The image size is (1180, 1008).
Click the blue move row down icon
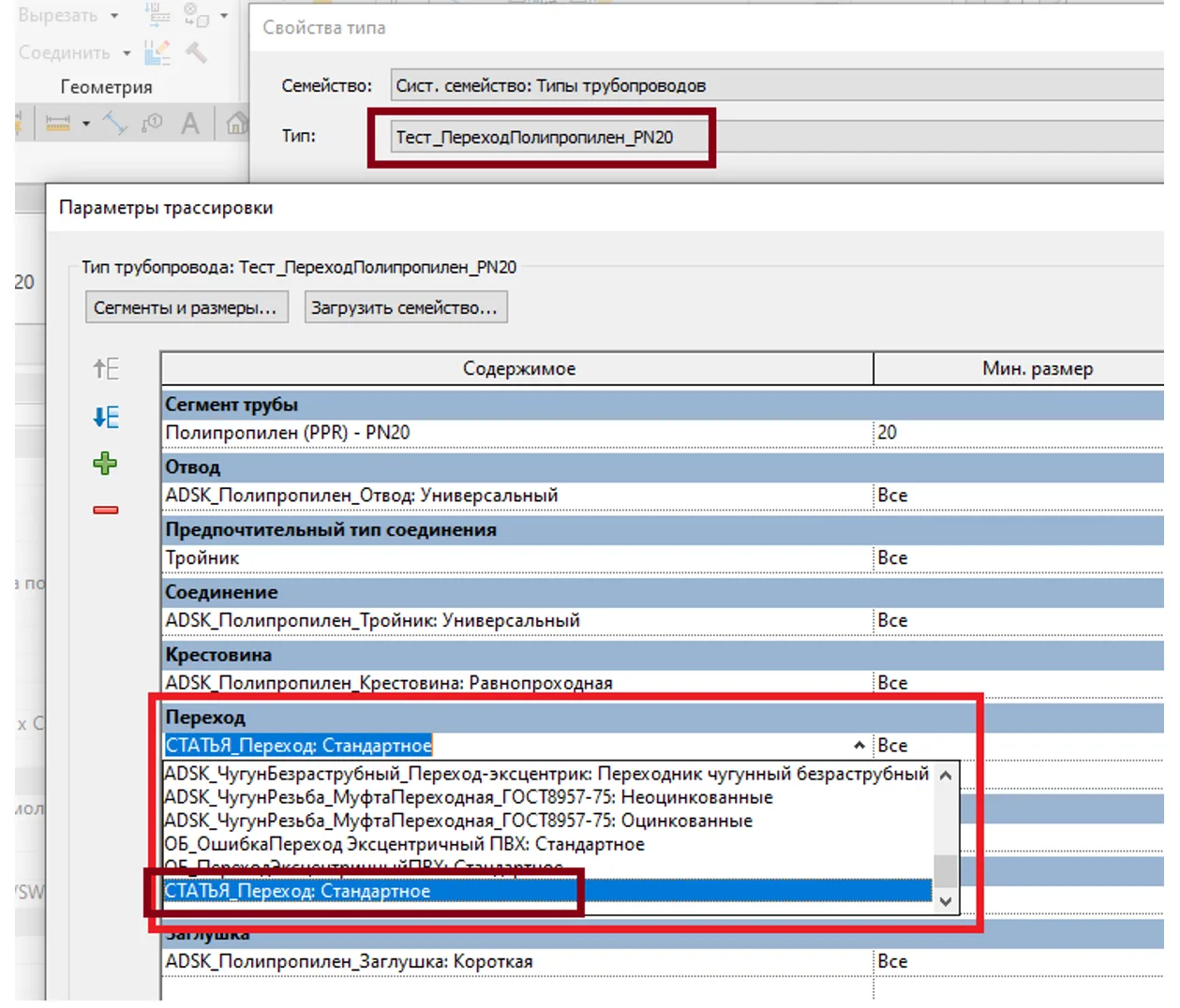(106, 417)
